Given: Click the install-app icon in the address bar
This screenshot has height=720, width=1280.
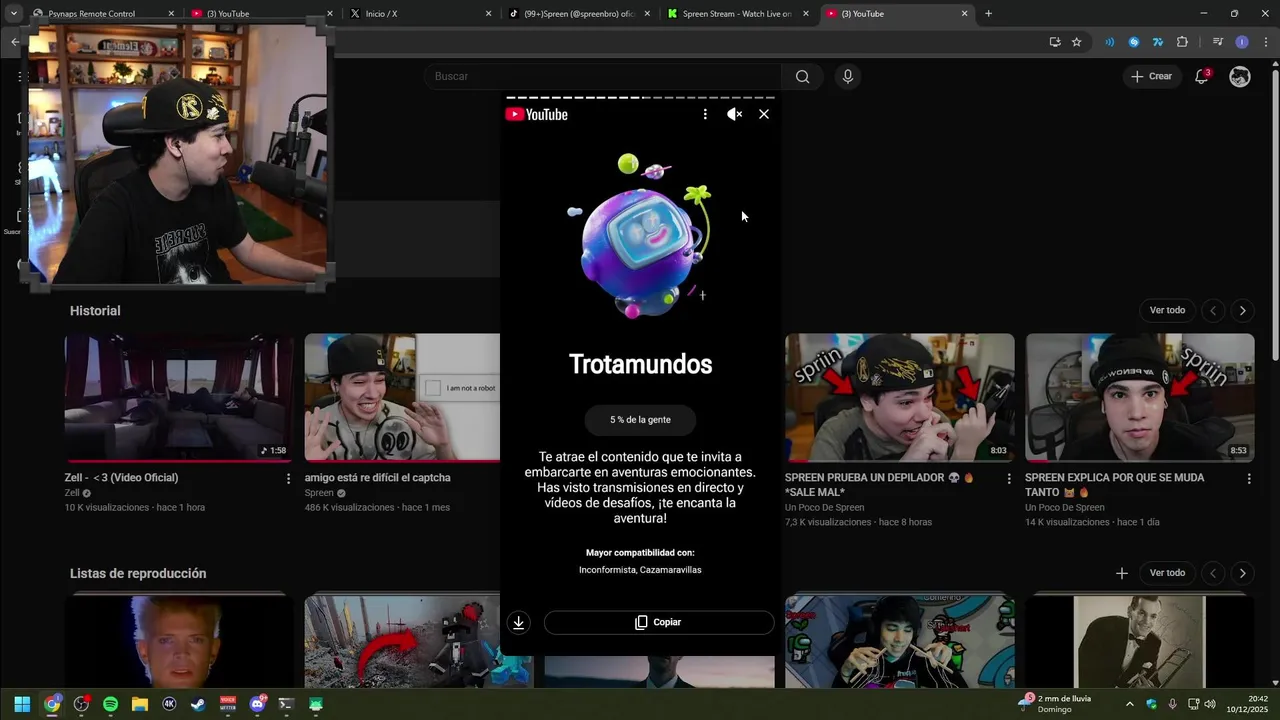Looking at the screenshot, I should tap(1055, 42).
